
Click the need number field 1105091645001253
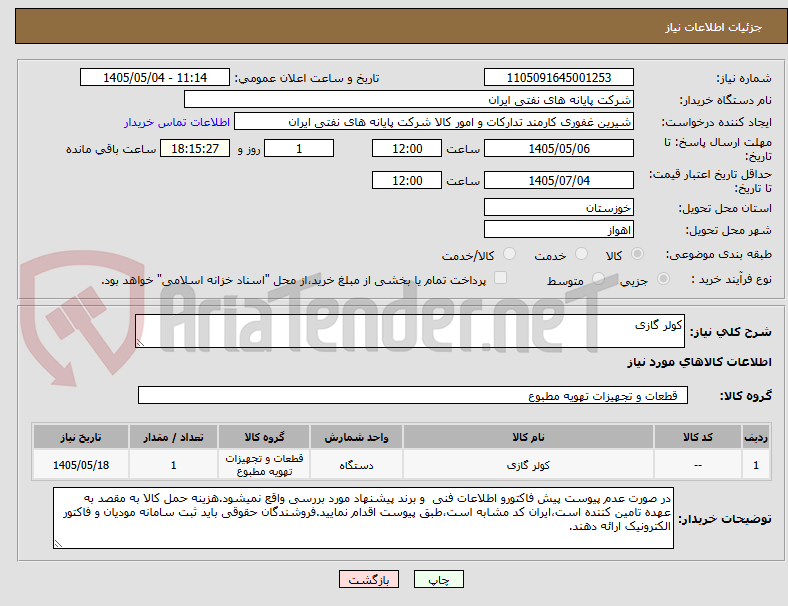559,78
